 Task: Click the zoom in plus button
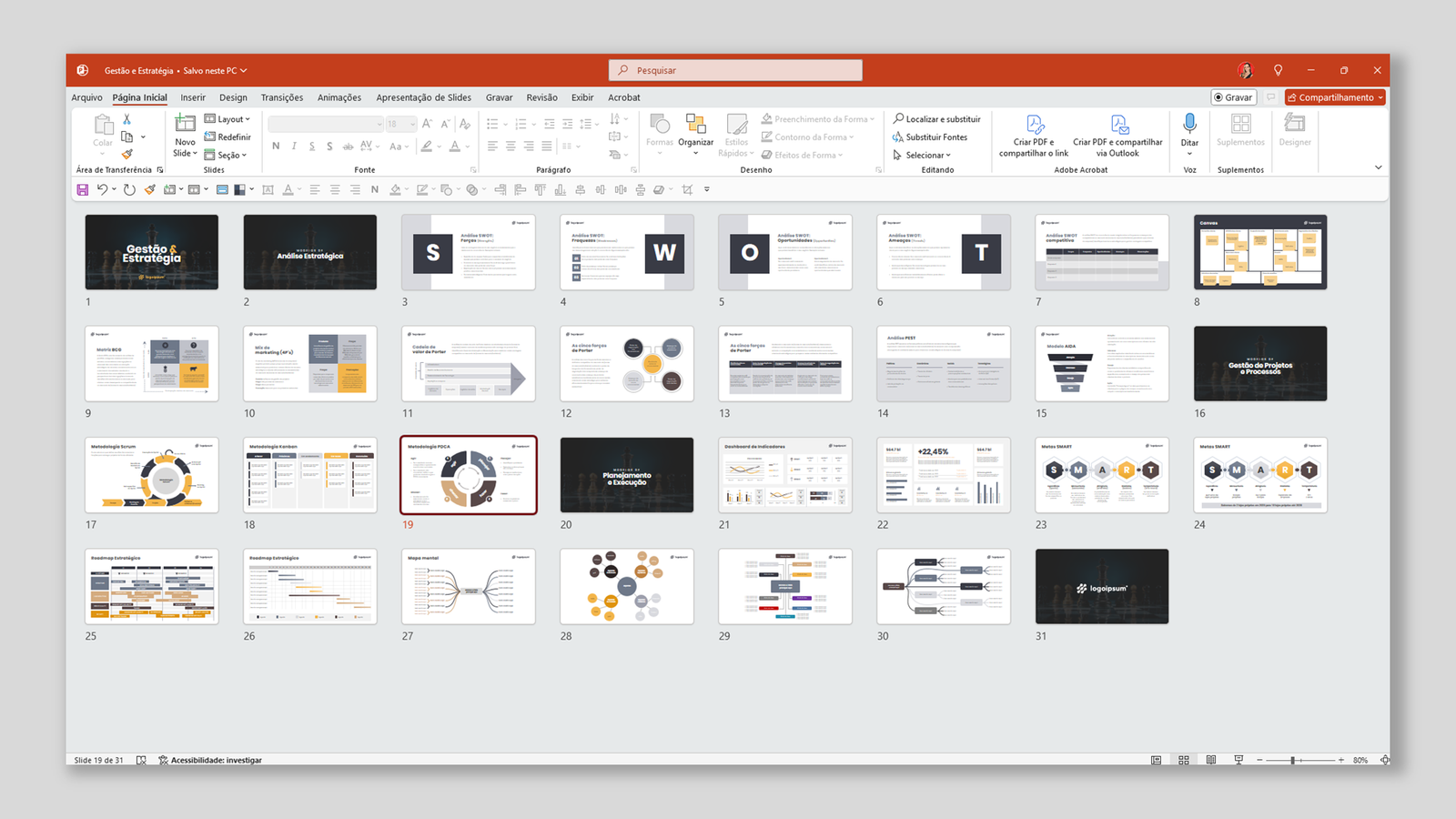1340,760
